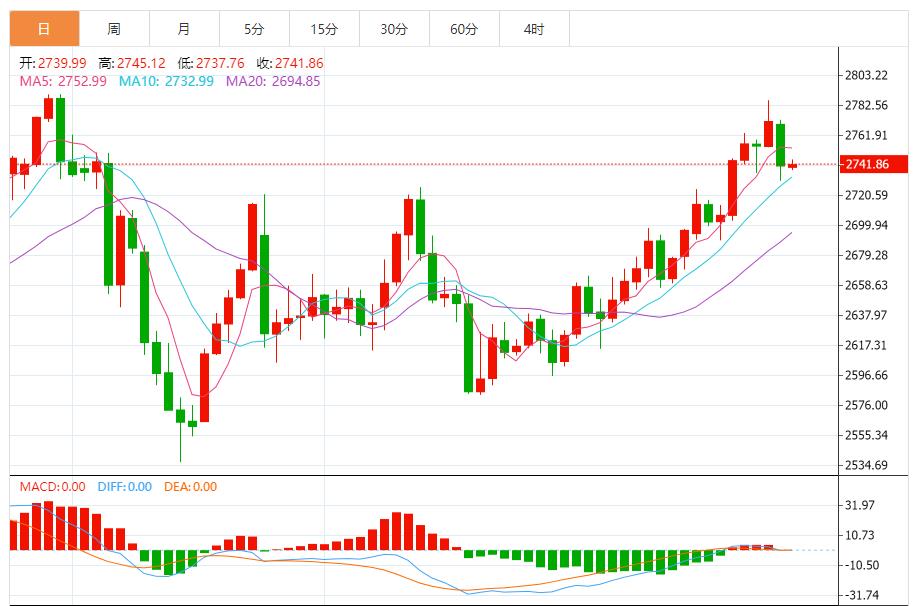Image resolution: width=913 pixels, height=606 pixels.
Task: Click the 2534.69 price axis label
Action: point(866,465)
